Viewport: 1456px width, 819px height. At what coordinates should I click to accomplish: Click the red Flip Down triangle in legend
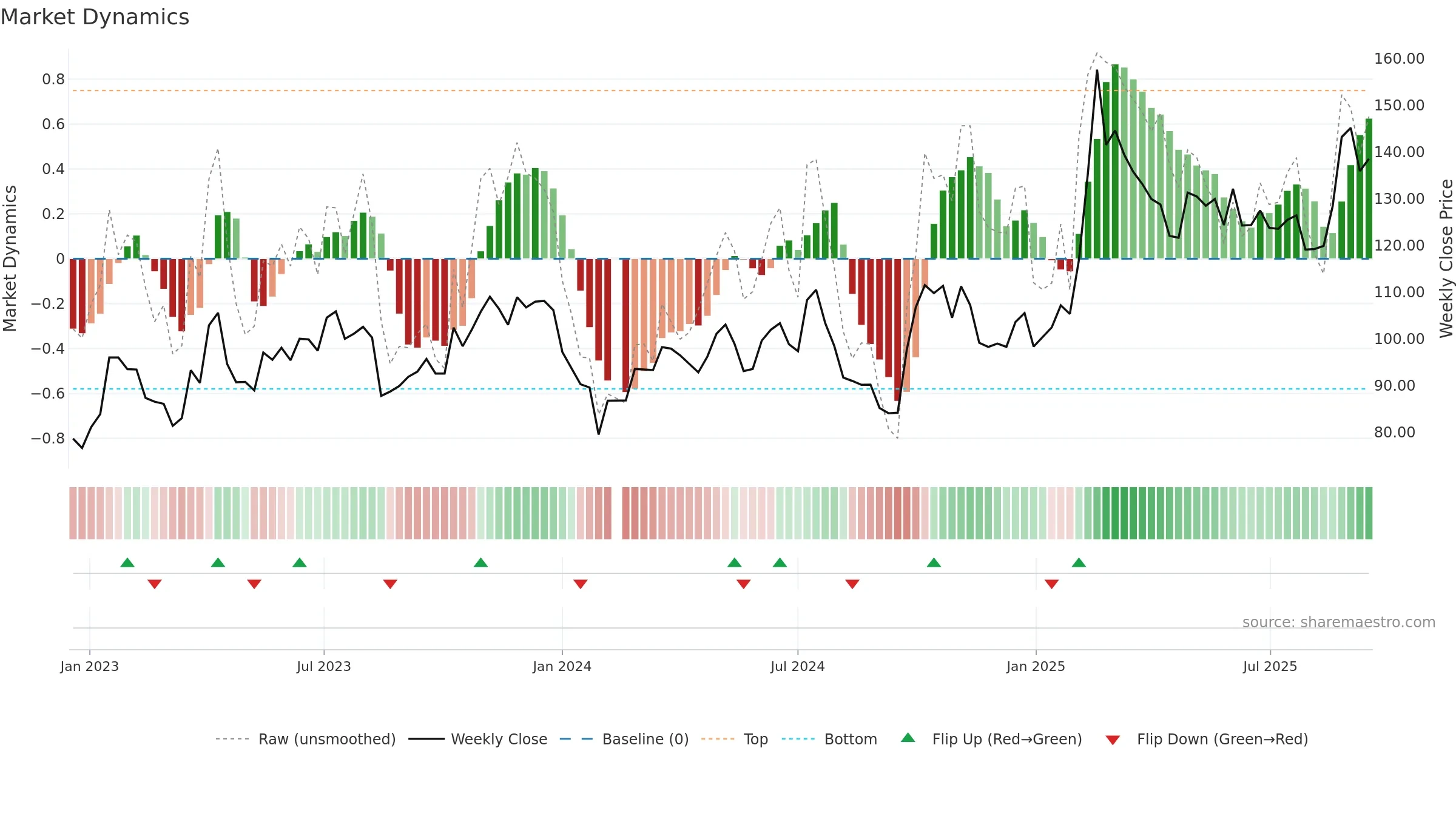[x=1113, y=740]
